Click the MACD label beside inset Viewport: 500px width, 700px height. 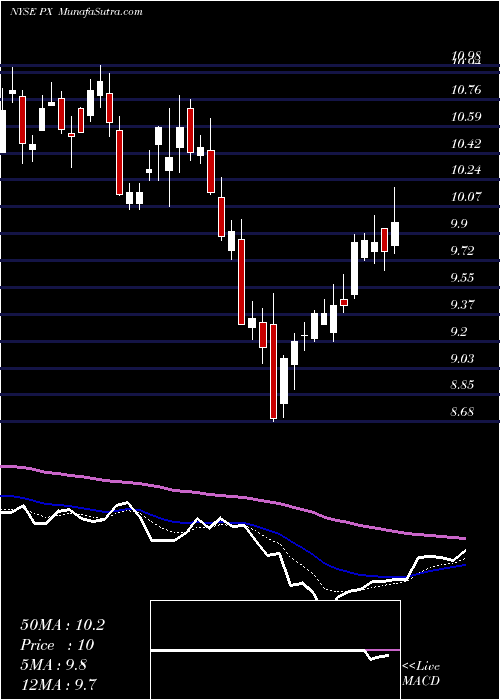click(421, 681)
